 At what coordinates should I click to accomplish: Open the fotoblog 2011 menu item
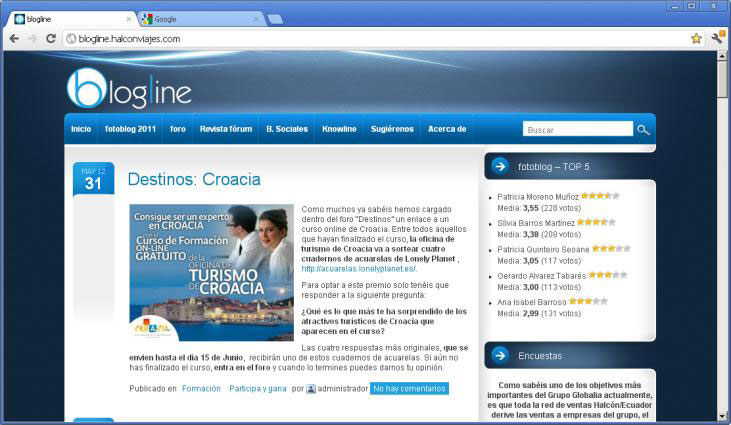pyautogui.click(x=131, y=129)
